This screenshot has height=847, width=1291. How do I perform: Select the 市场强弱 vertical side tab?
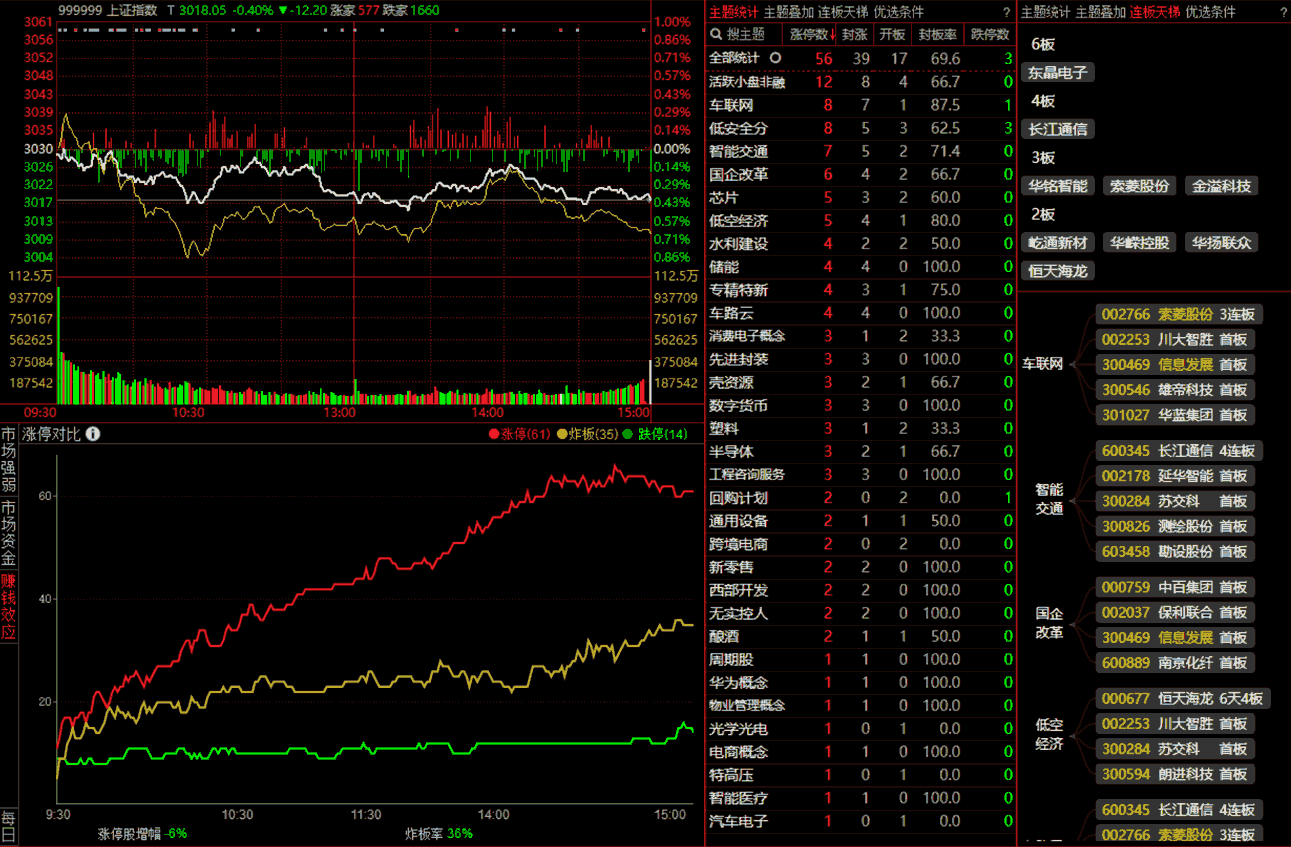(x=9, y=461)
